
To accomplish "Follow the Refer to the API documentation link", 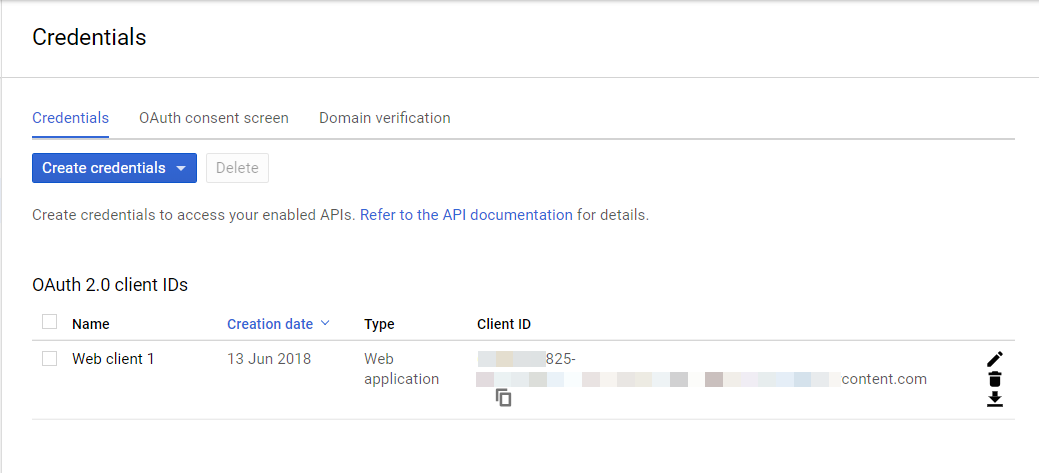I will (466, 215).
